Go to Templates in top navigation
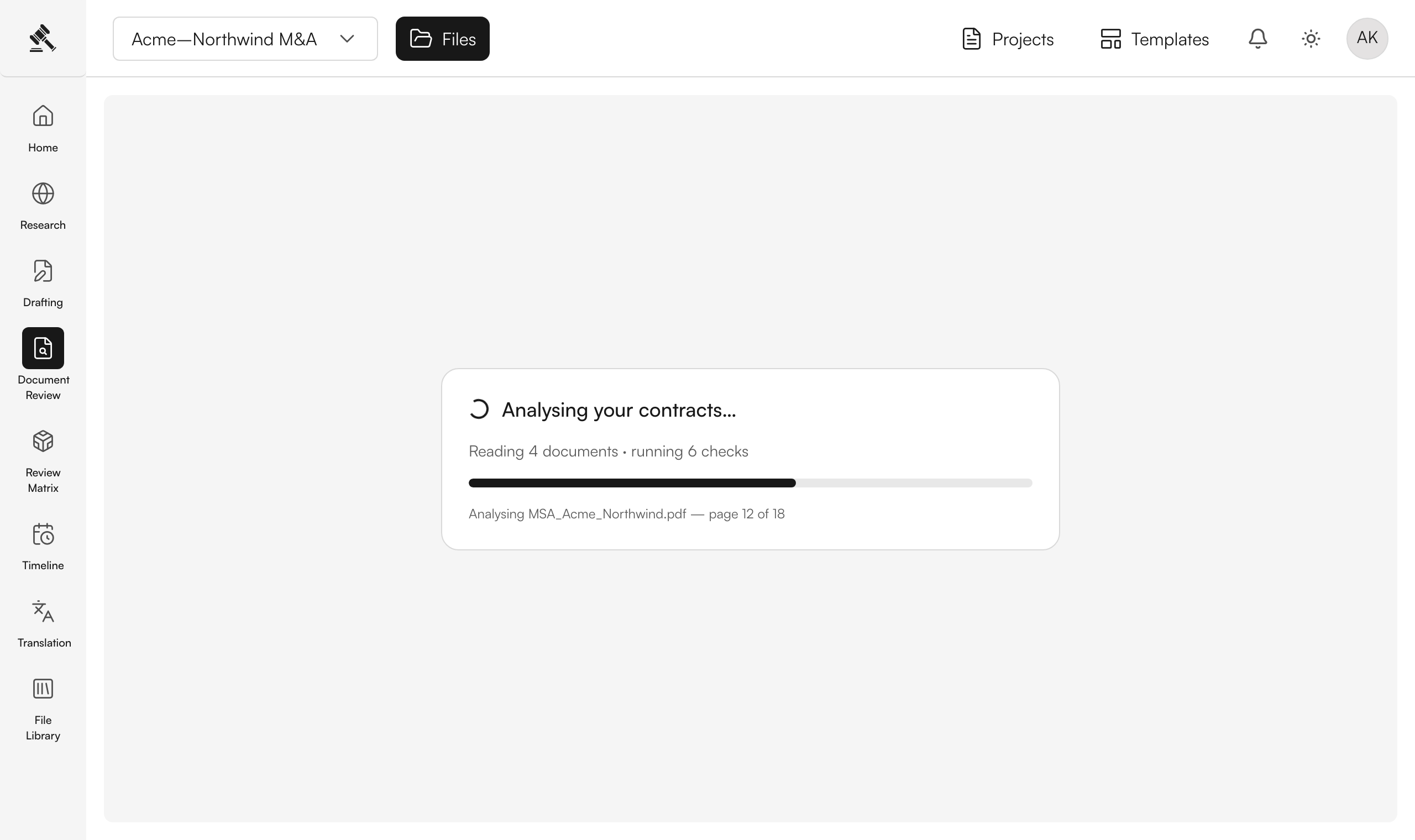Screen dimensions: 1415x840 pos(1155,39)
